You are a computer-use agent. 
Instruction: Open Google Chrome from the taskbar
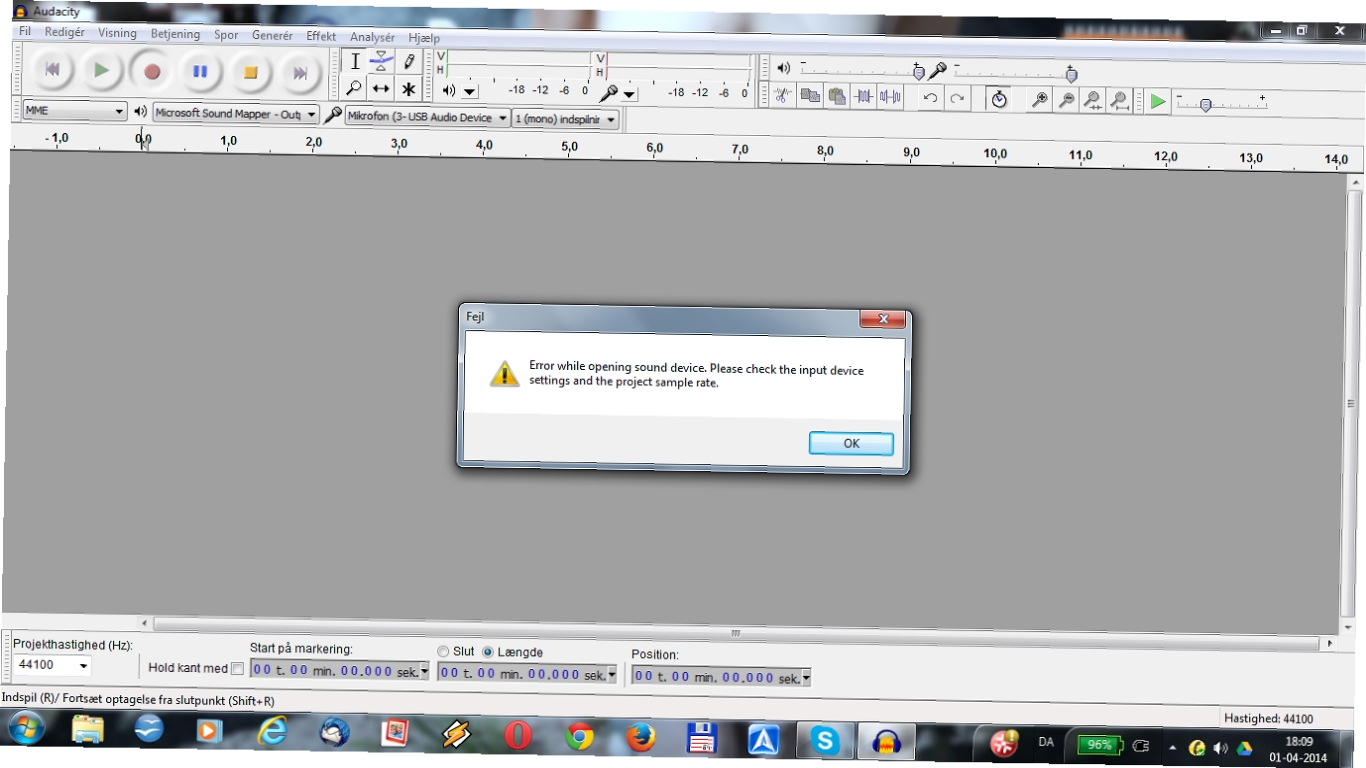click(x=579, y=739)
